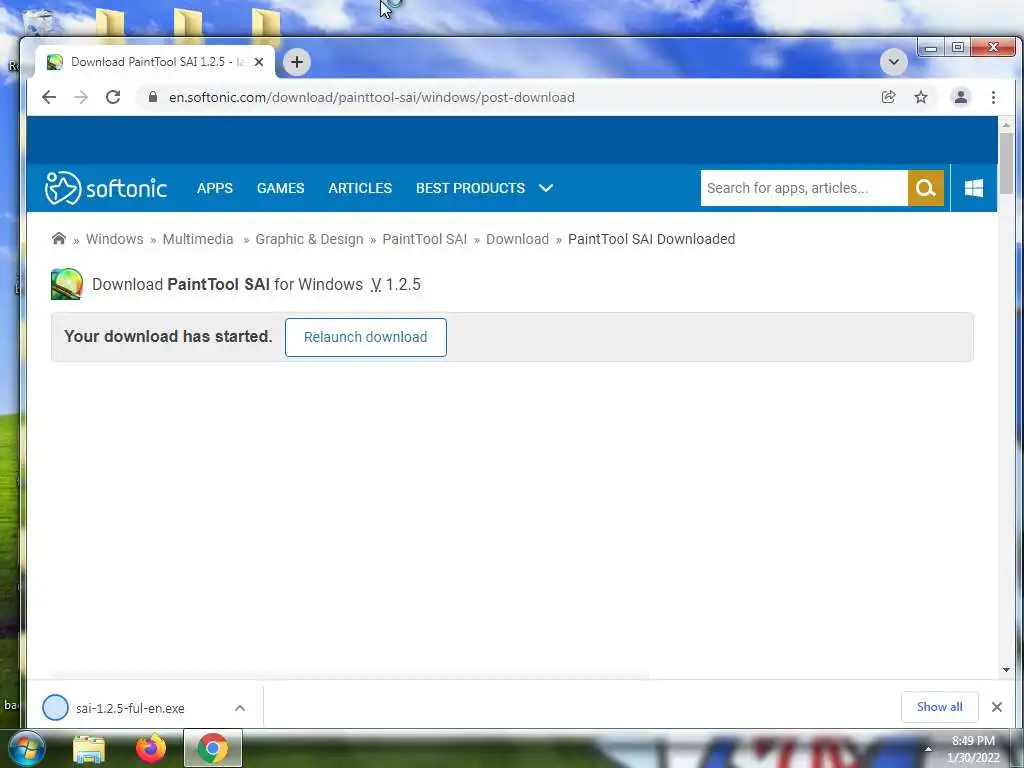Image resolution: width=1024 pixels, height=768 pixels.
Task: Click the page scrollbar up arrow
Action: (1006, 124)
